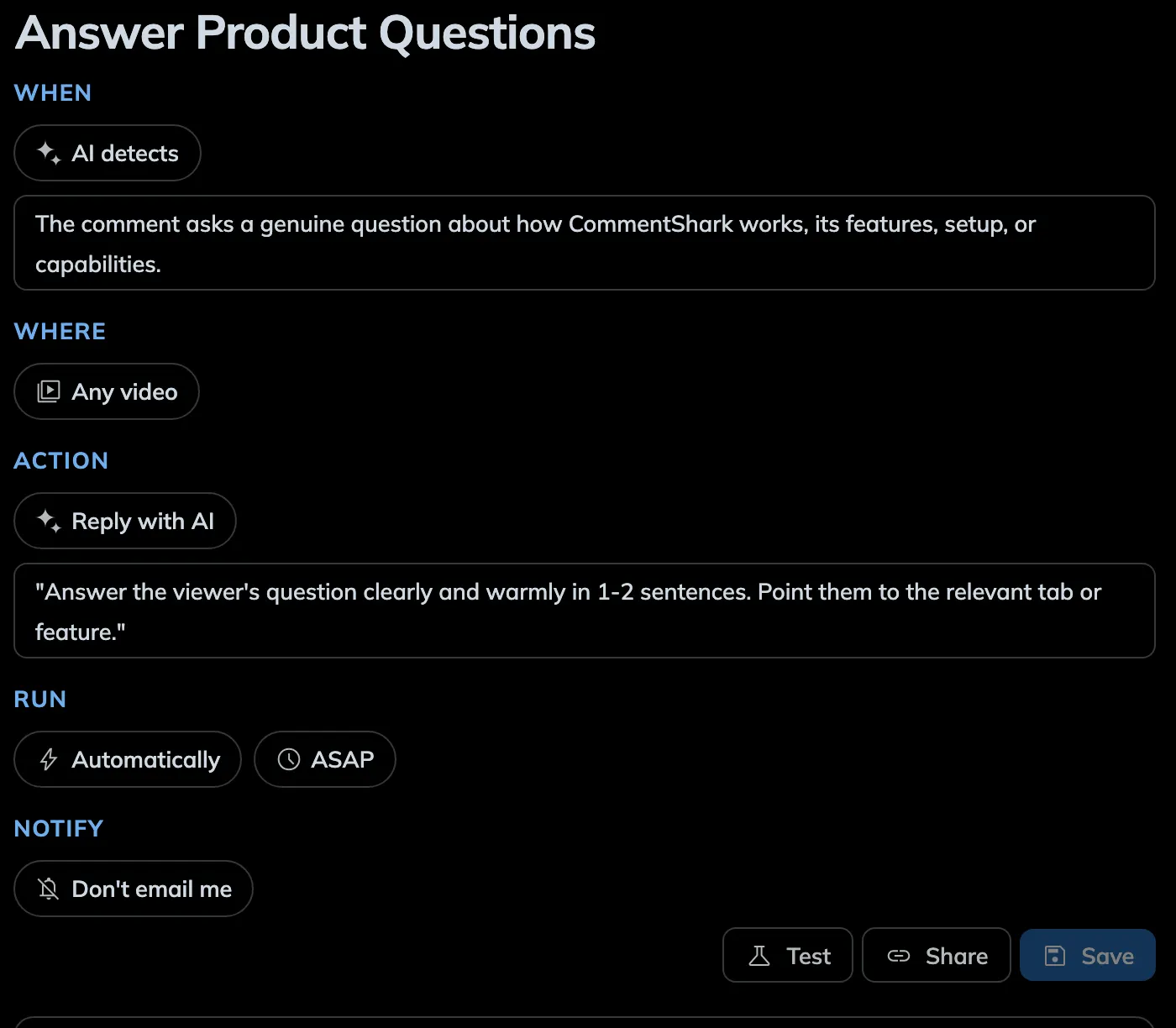The image size is (1176, 1028).
Task: Click the muted bell icon
Action: pyautogui.click(x=49, y=889)
